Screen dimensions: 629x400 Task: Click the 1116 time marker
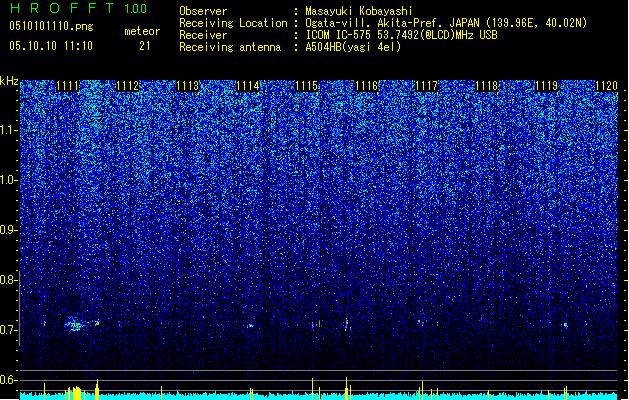tap(367, 86)
